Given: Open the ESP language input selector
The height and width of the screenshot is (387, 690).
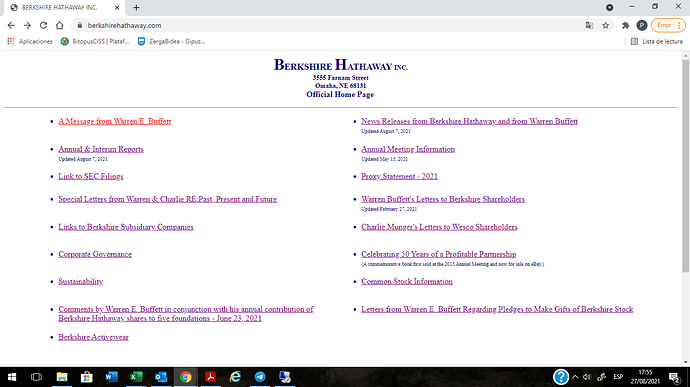Looking at the screenshot, I should pyautogui.click(x=618, y=377).
